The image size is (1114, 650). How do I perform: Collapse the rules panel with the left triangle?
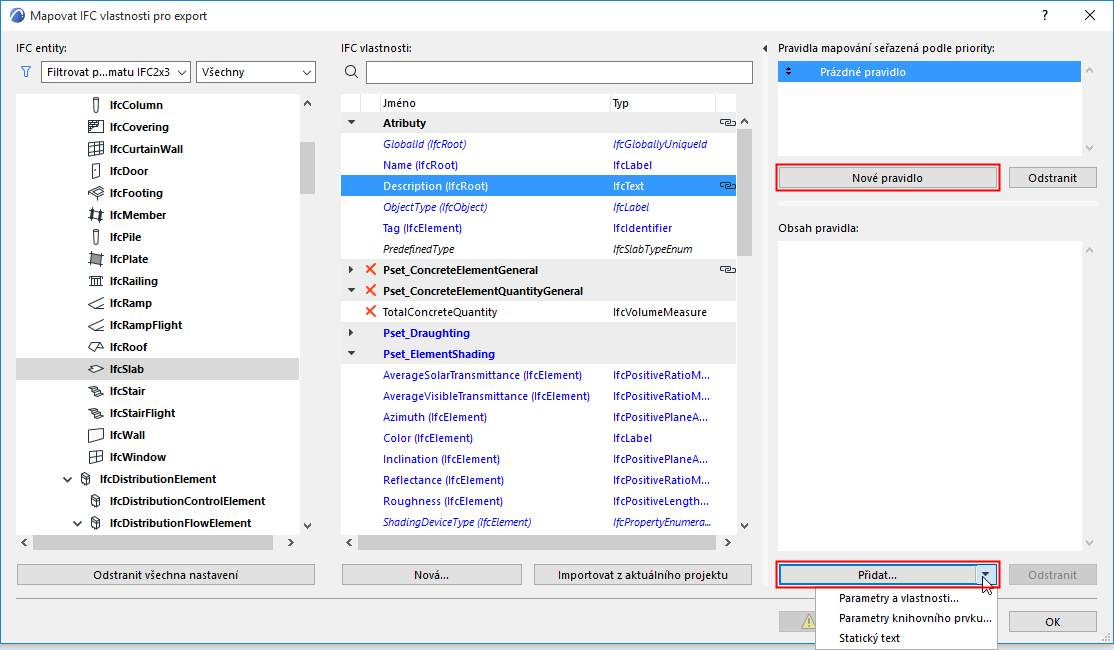pos(765,48)
